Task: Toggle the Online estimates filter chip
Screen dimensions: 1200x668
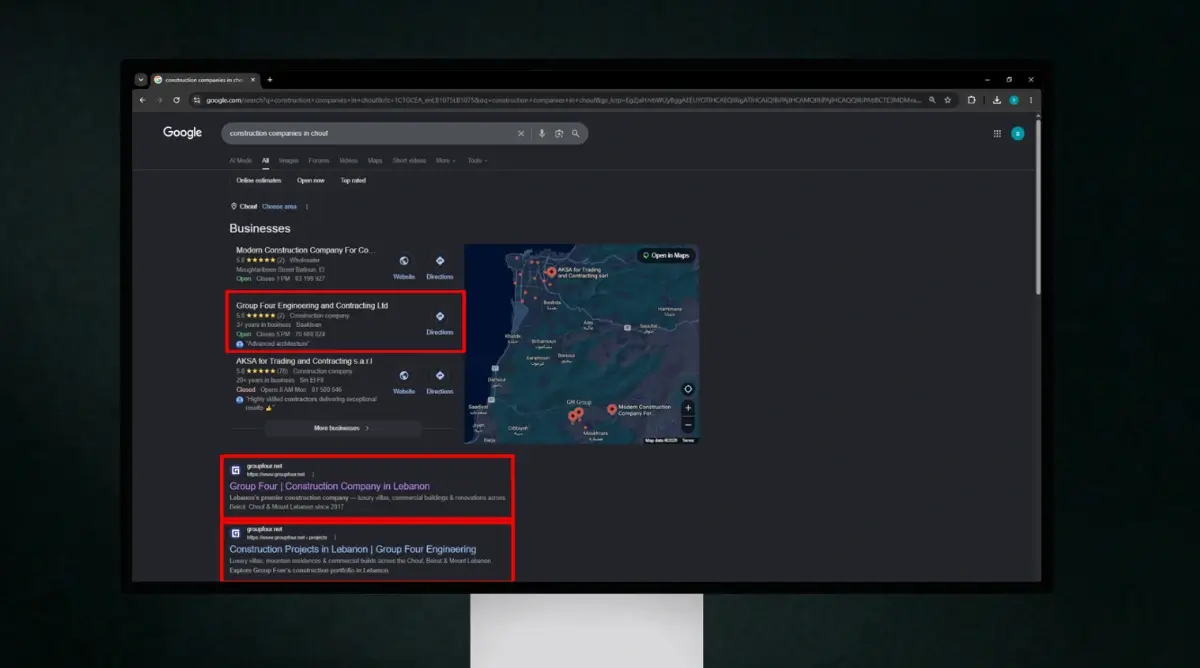Action: pos(259,181)
